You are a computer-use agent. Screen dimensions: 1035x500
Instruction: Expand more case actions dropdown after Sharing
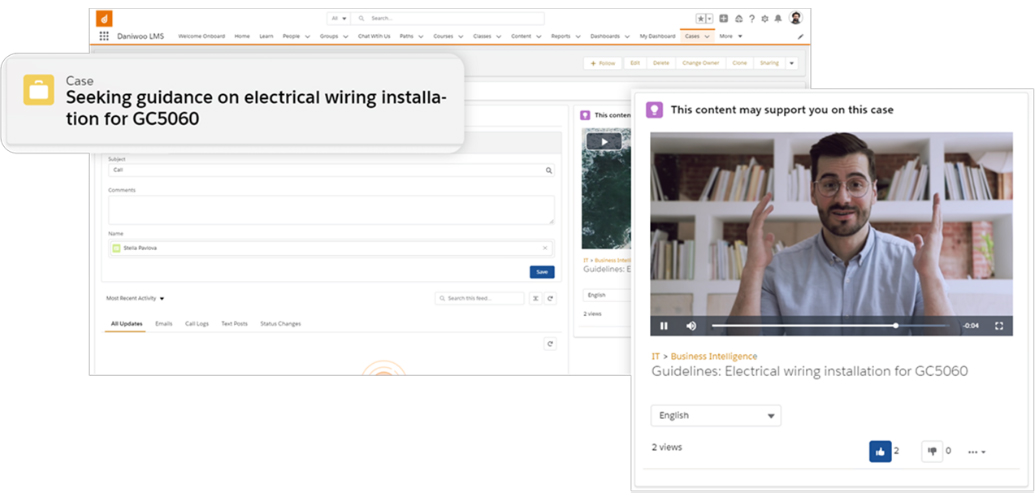[x=791, y=63]
